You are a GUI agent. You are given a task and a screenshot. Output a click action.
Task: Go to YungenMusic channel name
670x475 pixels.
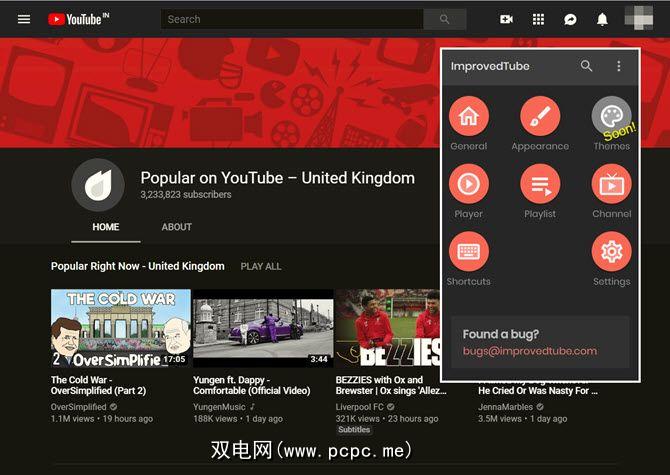coord(219,407)
